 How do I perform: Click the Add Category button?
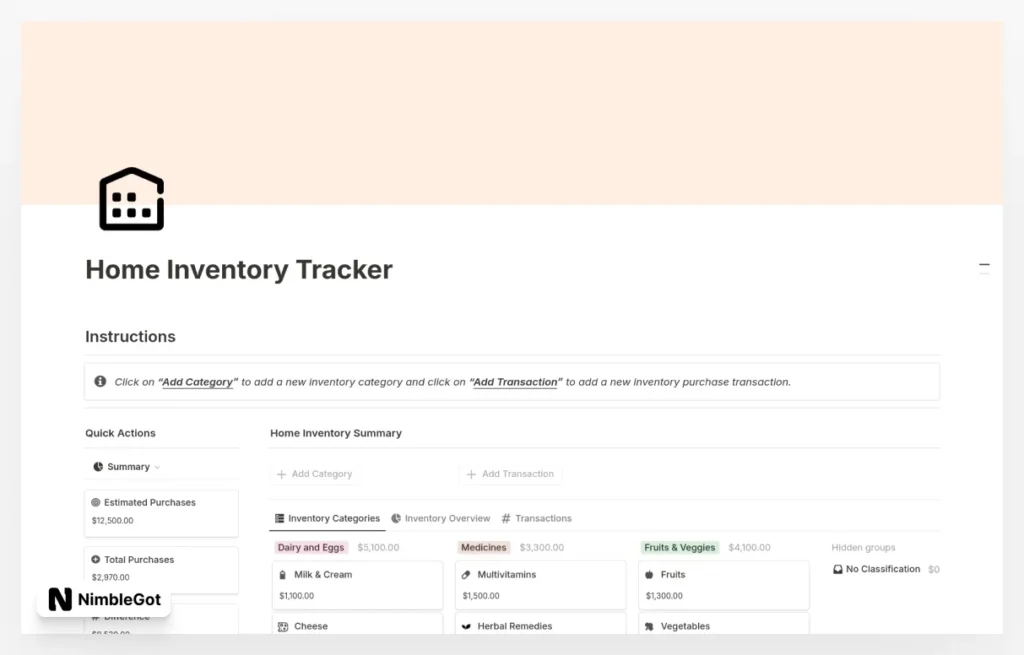(x=315, y=474)
